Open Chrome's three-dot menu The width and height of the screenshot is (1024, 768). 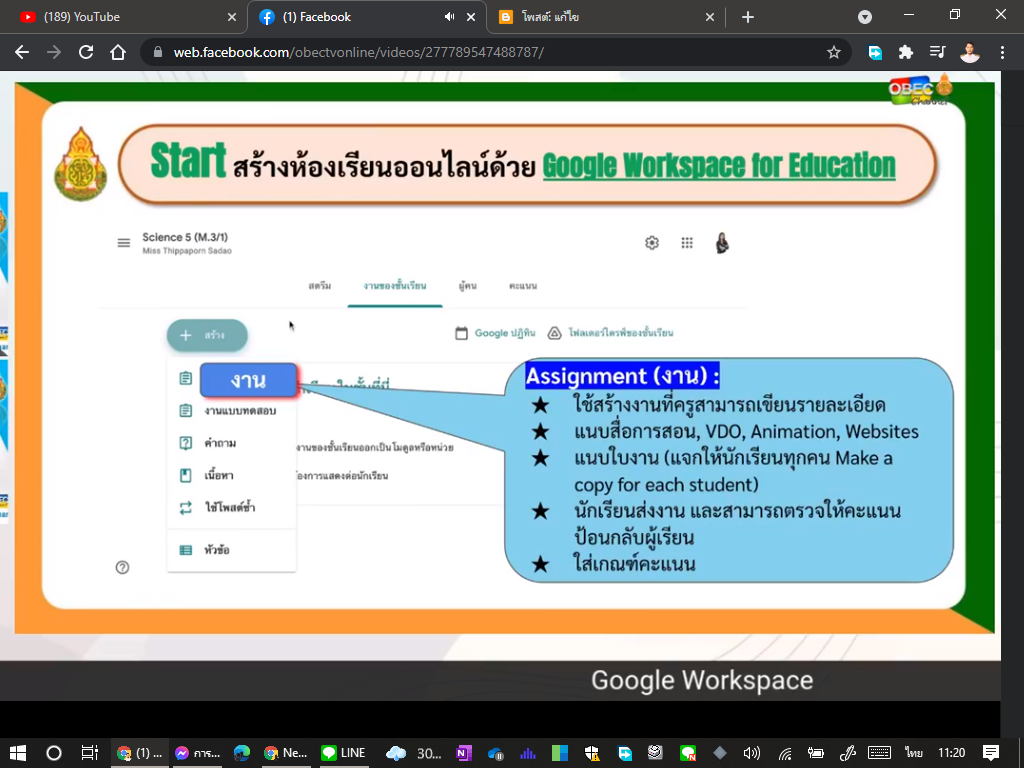1002,52
